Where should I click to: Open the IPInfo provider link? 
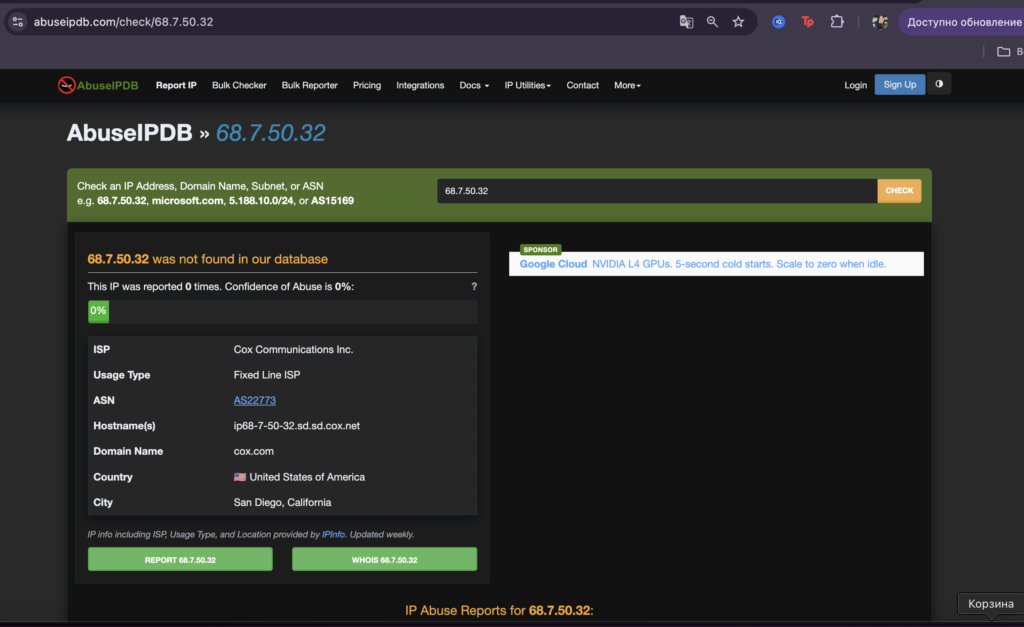pyautogui.click(x=333, y=534)
